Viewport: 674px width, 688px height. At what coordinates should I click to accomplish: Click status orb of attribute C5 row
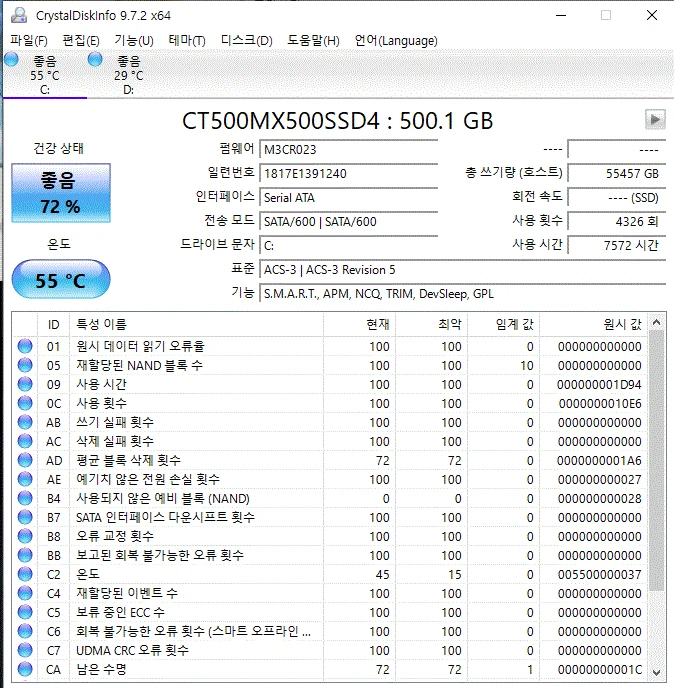tap(25, 613)
